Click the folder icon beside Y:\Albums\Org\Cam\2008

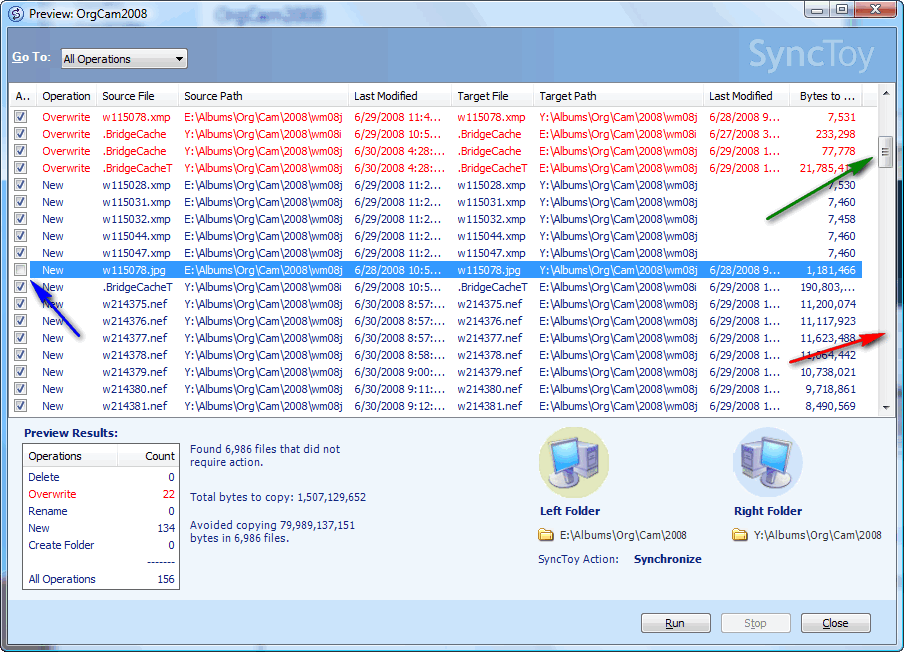(x=740, y=535)
